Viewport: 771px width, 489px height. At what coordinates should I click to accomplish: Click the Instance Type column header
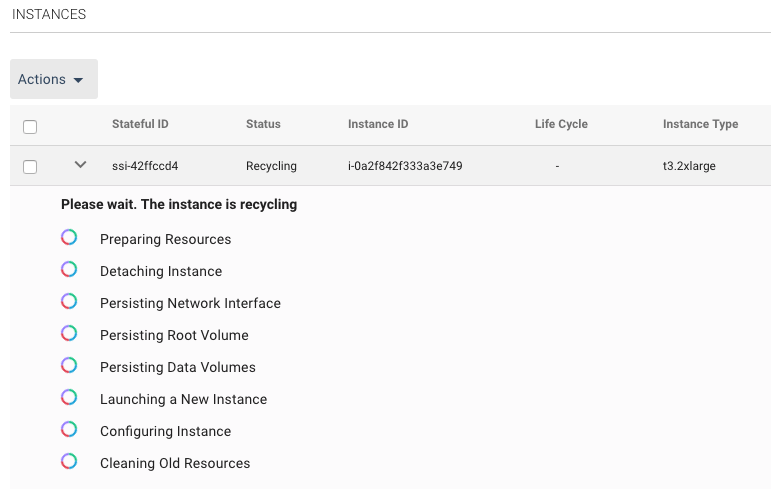(x=700, y=124)
